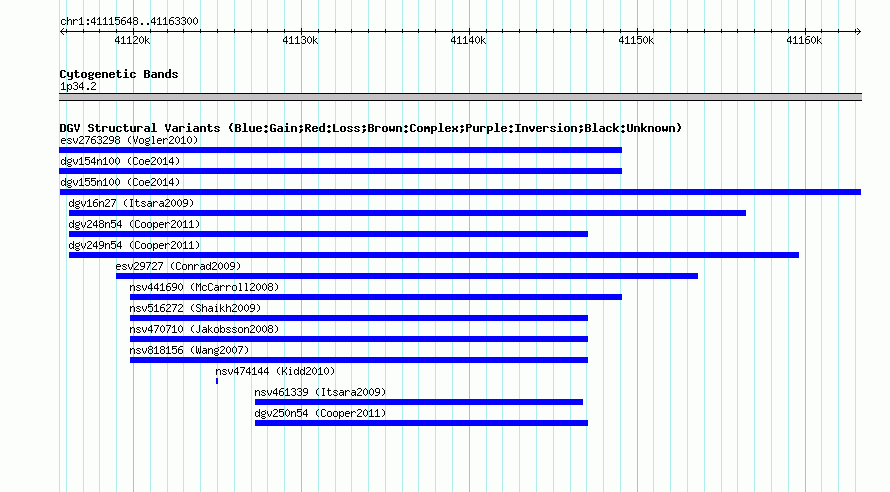Select the blue bar under dgv16n27

coord(407,213)
